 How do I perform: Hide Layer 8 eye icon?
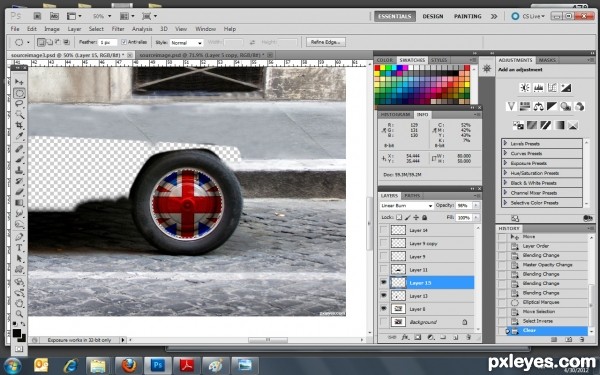click(383, 309)
